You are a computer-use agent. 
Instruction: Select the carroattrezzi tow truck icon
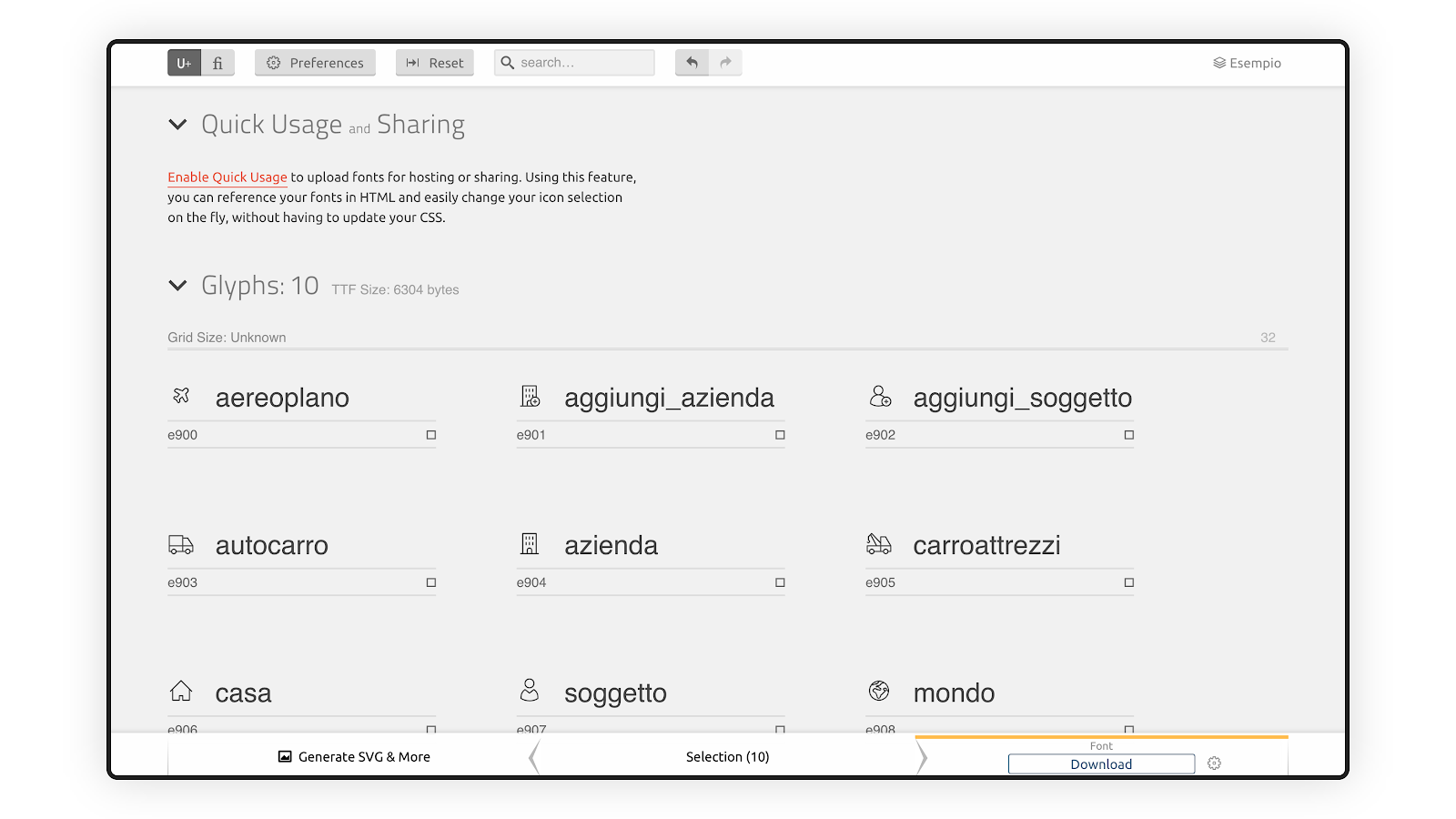[879, 544]
